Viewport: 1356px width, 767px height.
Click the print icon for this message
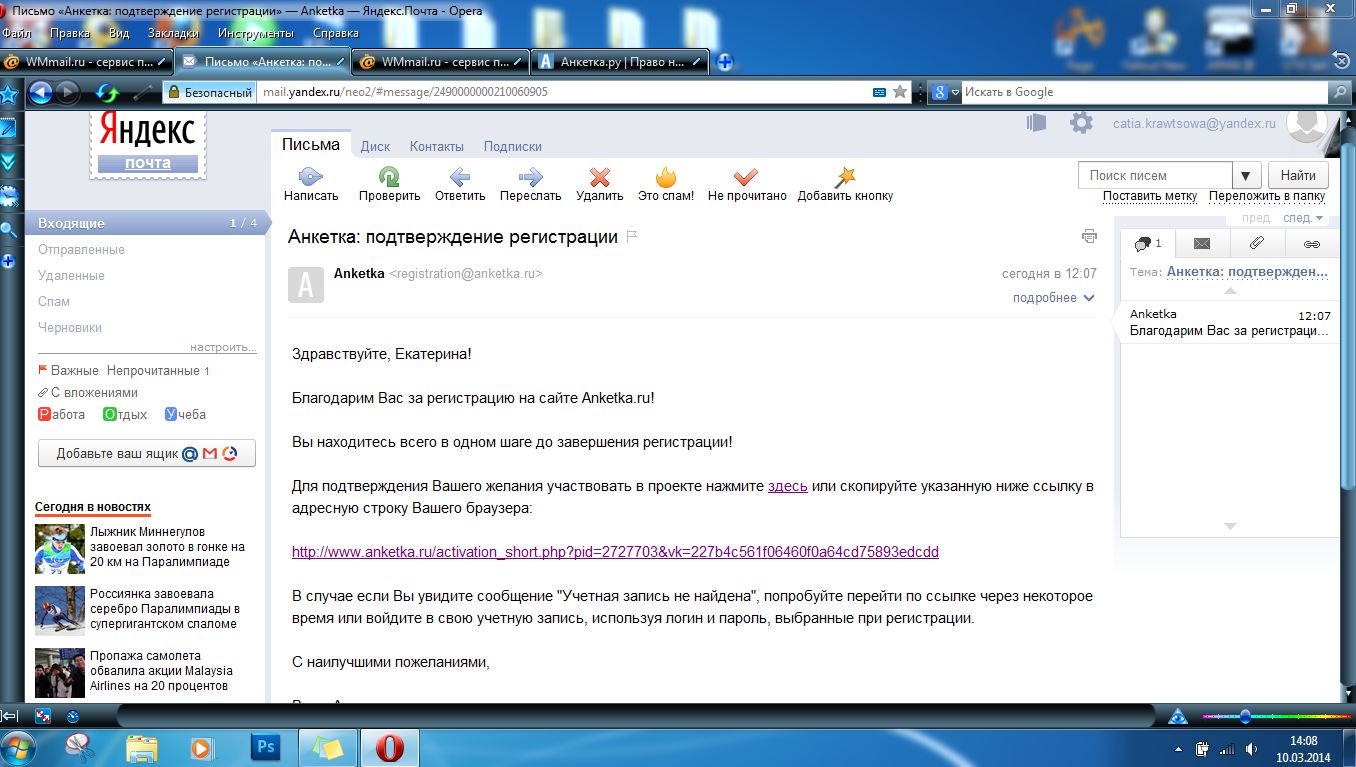click(1089, 236)
